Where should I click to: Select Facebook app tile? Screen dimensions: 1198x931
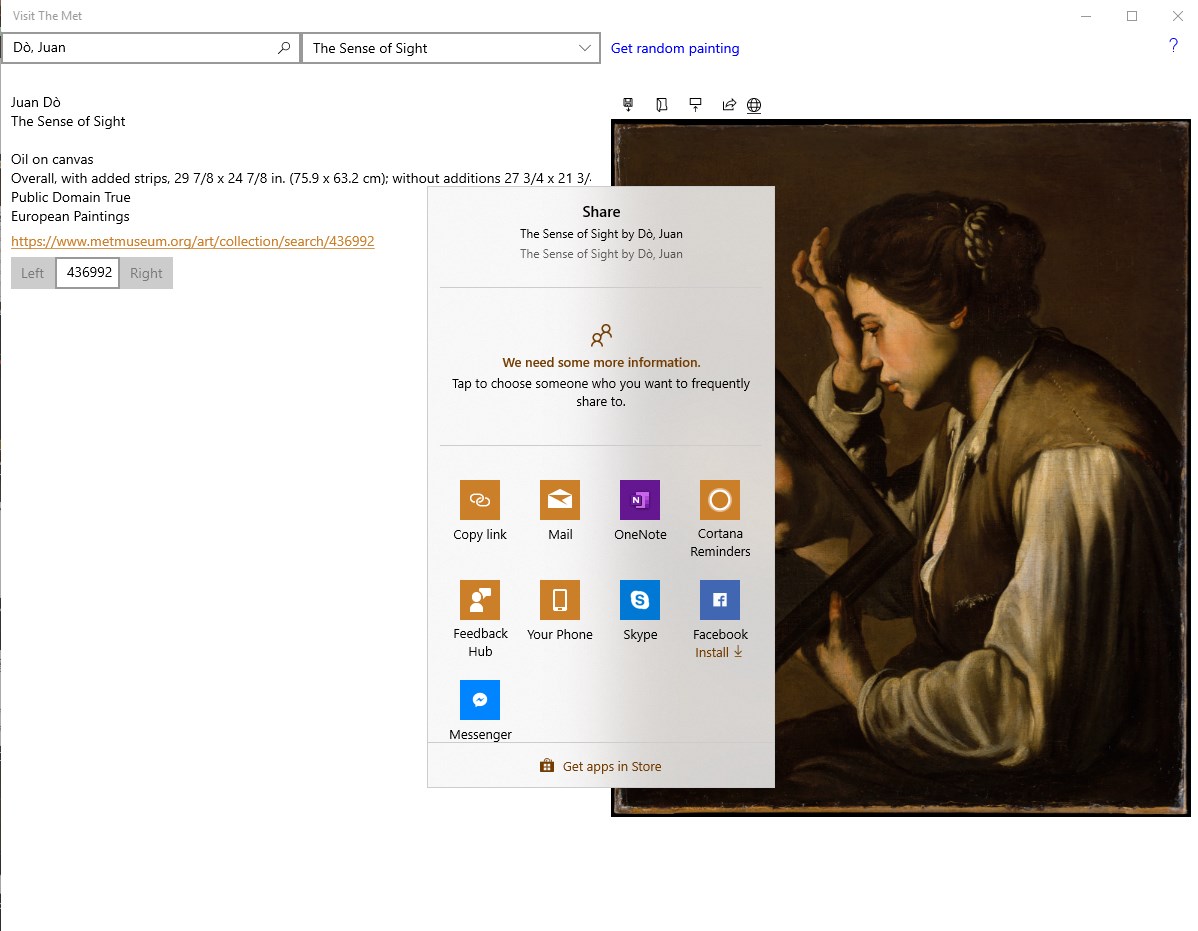click(720, 600)
